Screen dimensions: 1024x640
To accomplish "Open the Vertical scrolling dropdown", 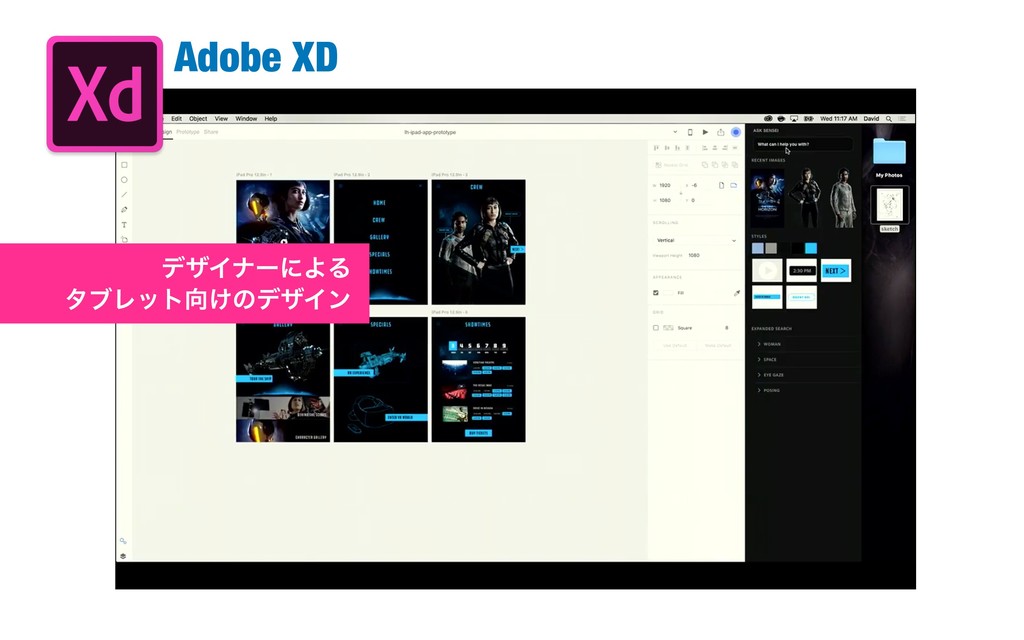I will tap(696, 240).
